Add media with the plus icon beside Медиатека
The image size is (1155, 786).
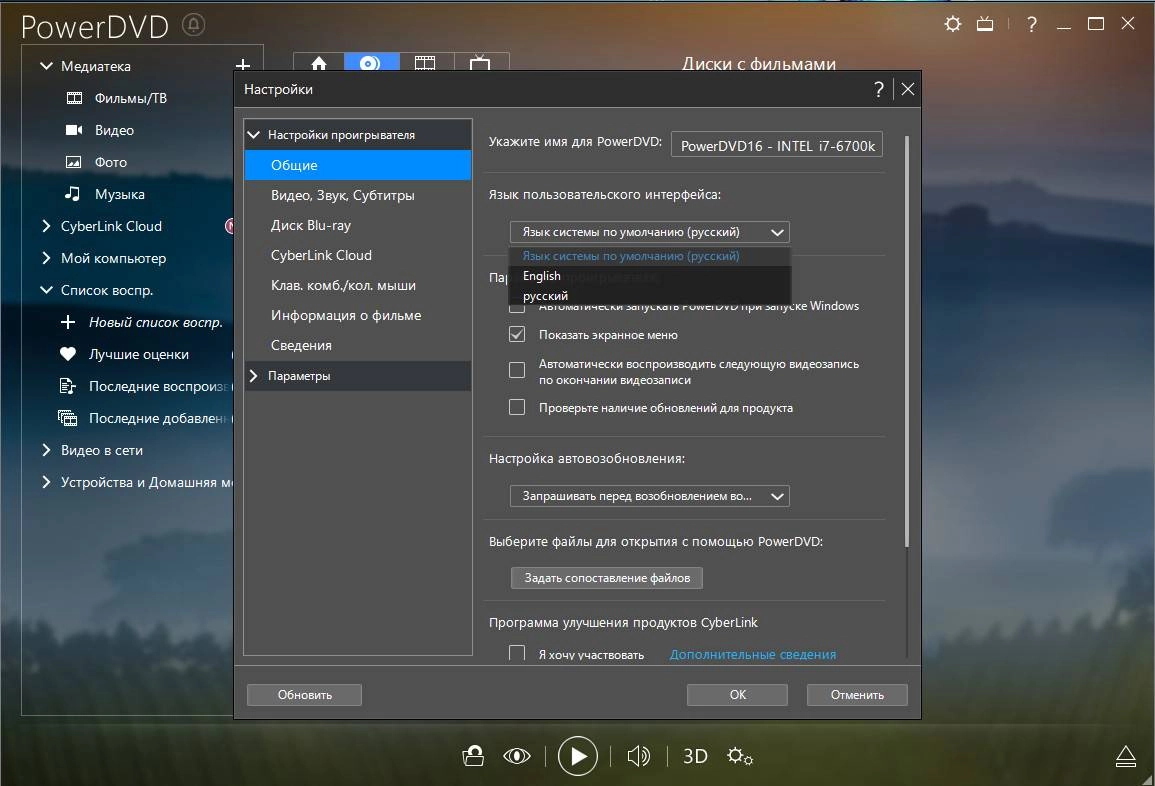coord(242,66)
